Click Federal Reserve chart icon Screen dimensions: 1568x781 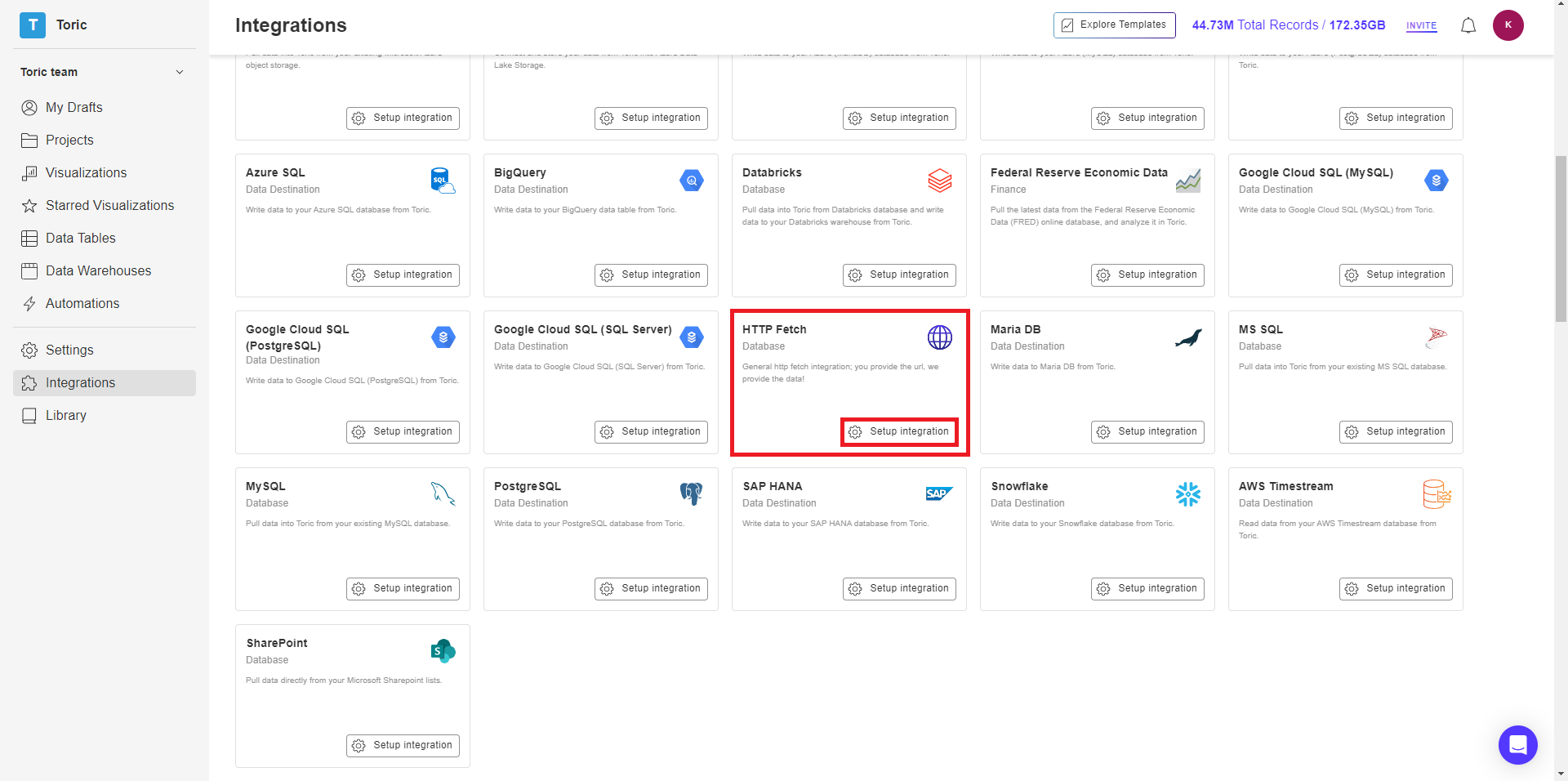pos(1187,181)
